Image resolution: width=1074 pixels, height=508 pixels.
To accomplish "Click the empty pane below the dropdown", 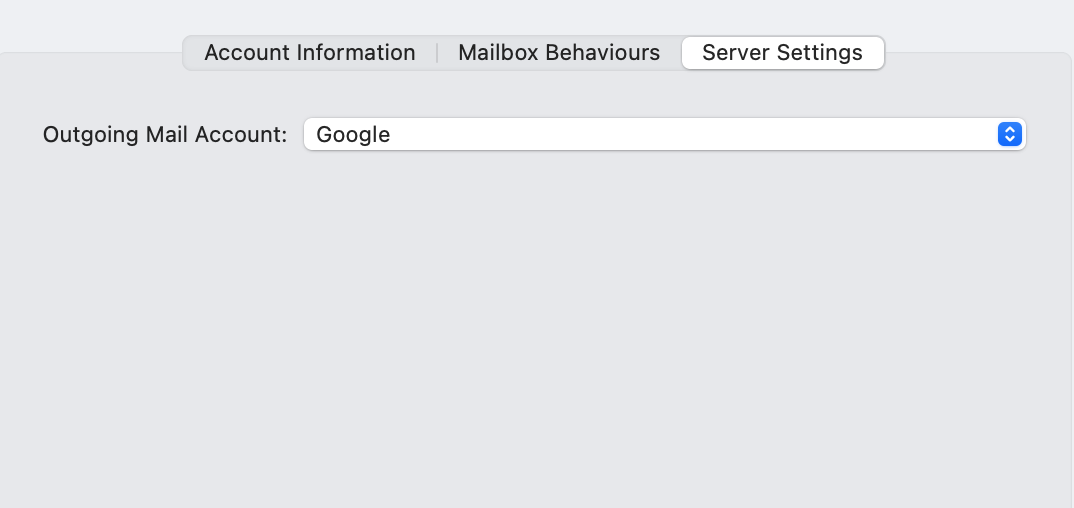I will [x=537, y=330].
